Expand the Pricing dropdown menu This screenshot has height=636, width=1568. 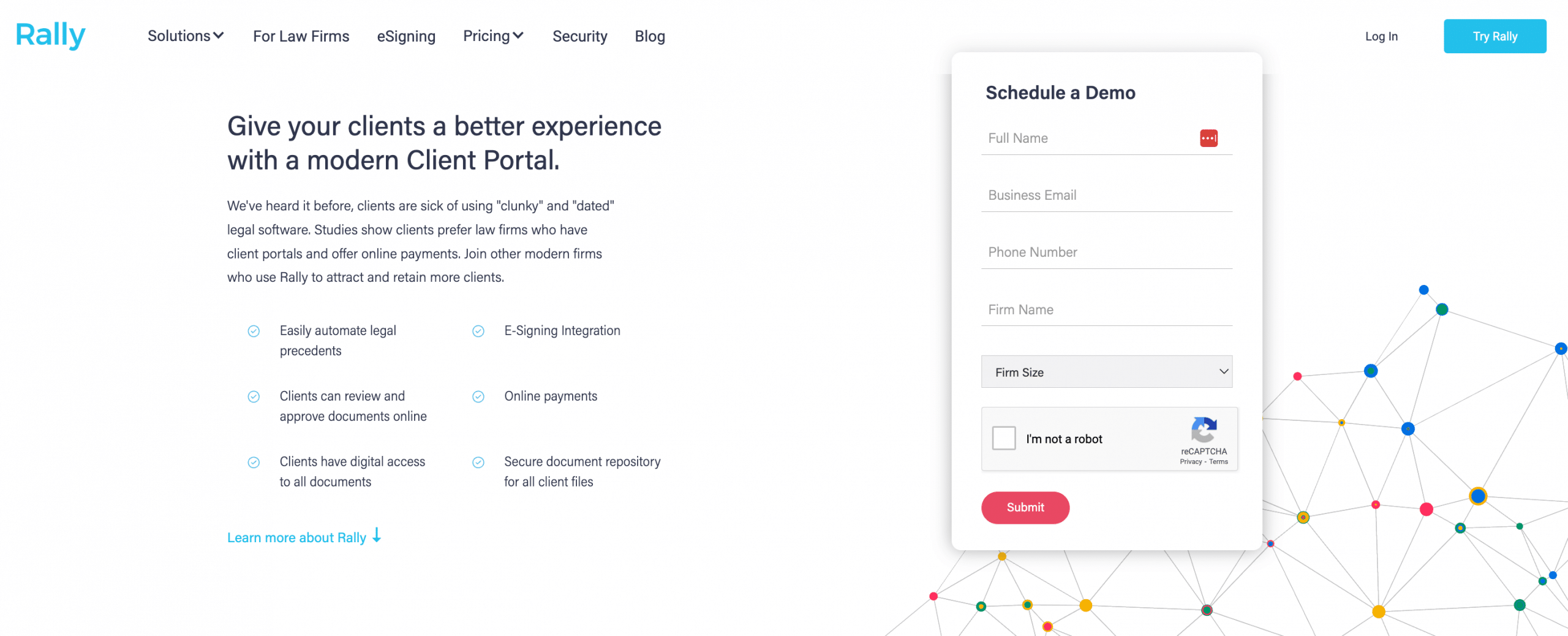[493, 36]
